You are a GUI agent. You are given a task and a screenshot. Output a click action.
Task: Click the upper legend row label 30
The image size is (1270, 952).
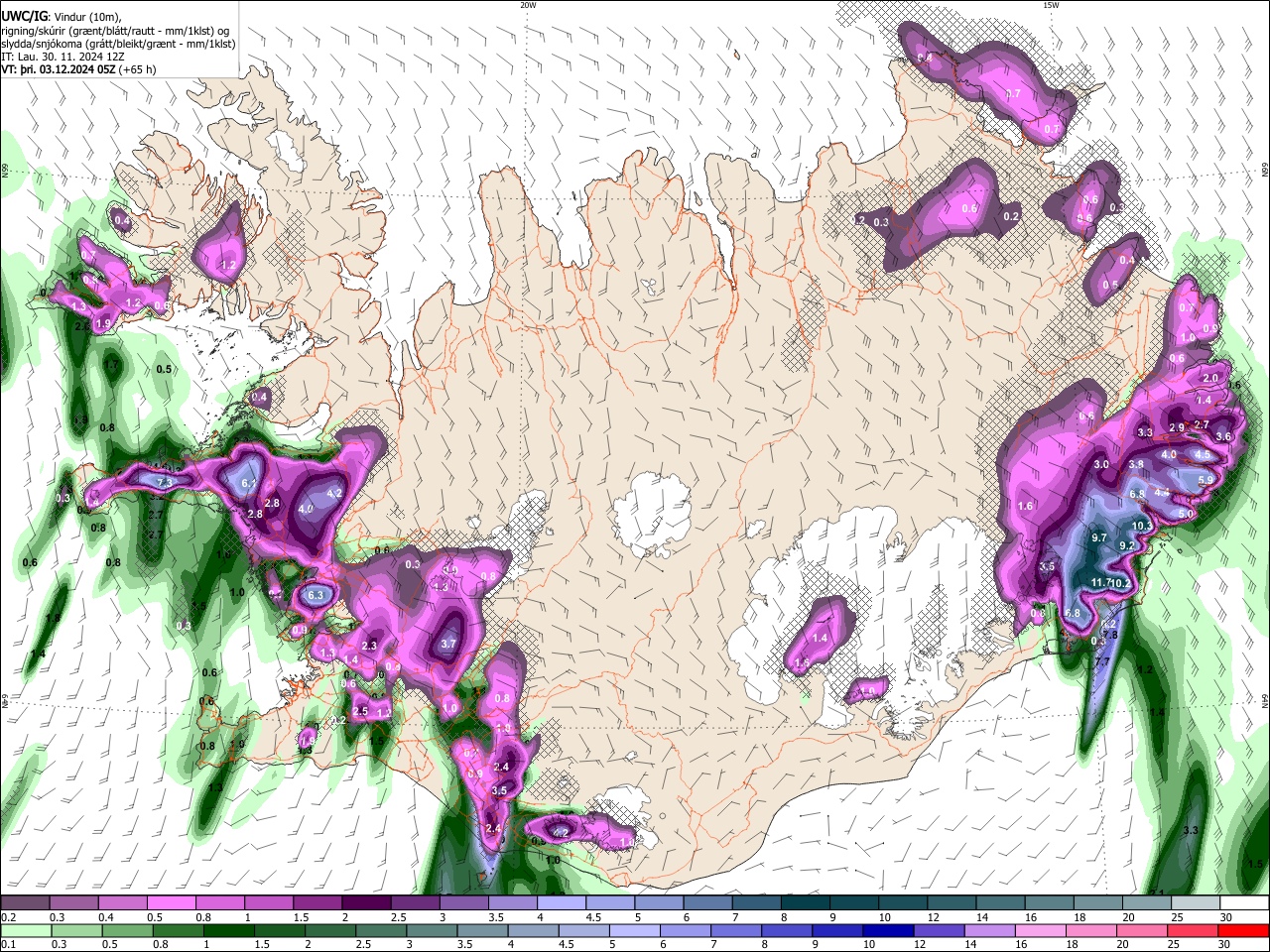tap(1226, 918)
